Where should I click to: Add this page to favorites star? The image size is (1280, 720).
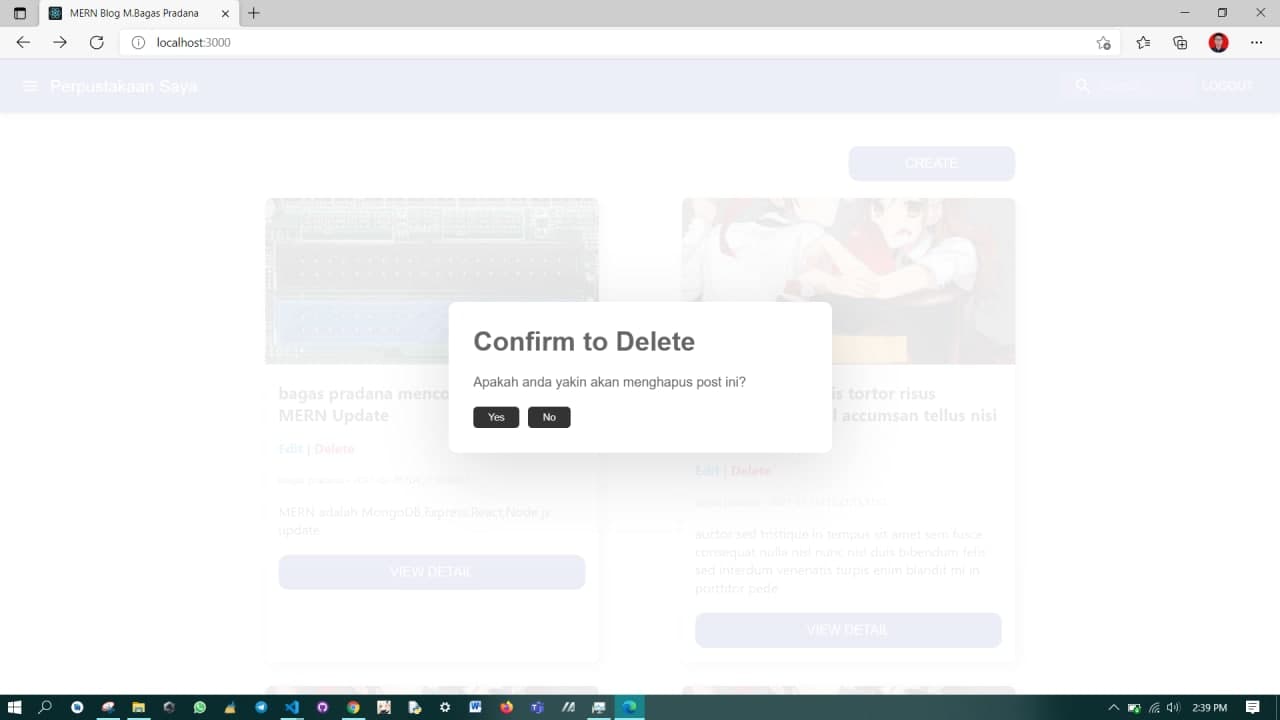(1103, 42)
